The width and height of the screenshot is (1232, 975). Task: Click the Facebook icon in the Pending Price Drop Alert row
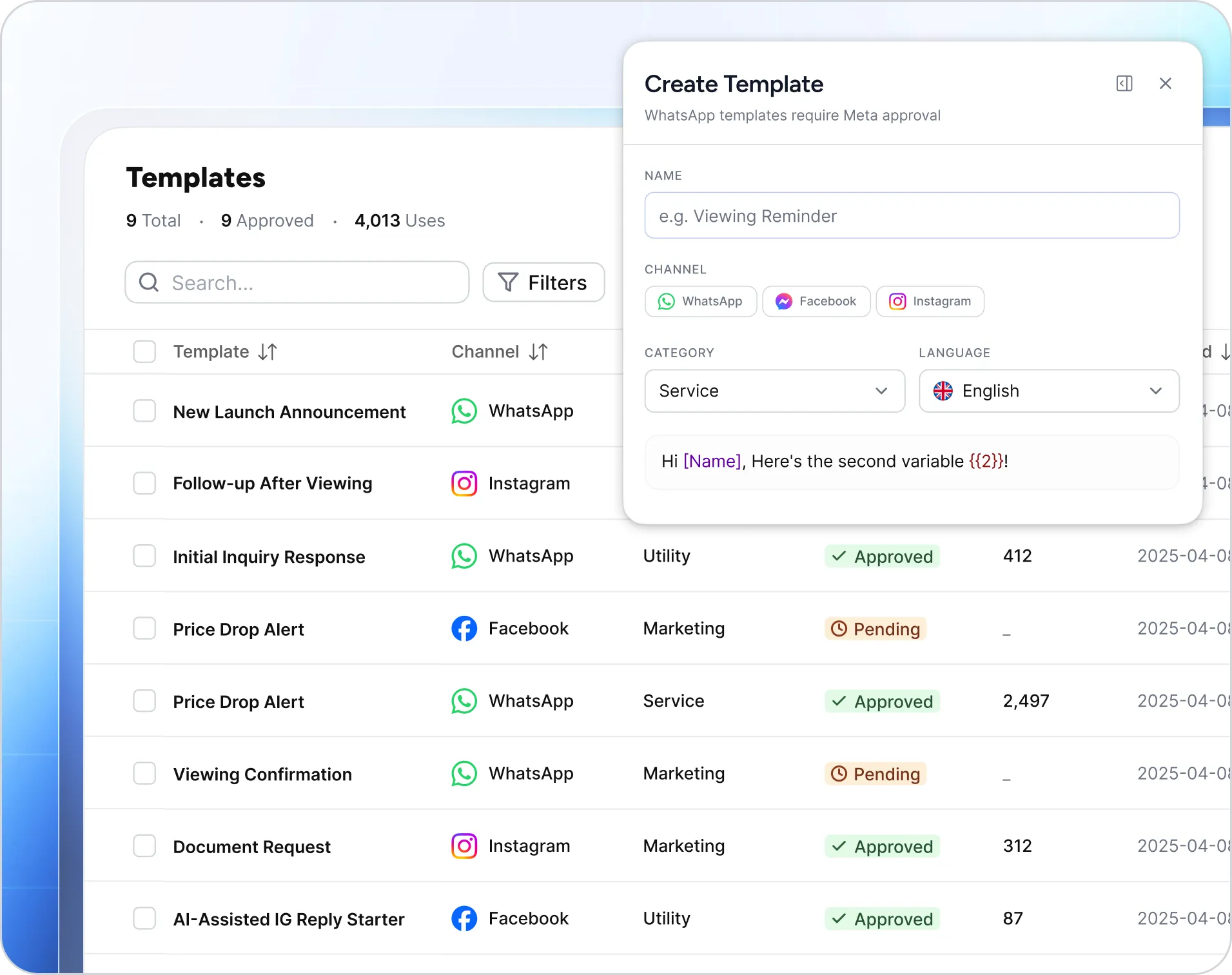[x=464, y=629]
